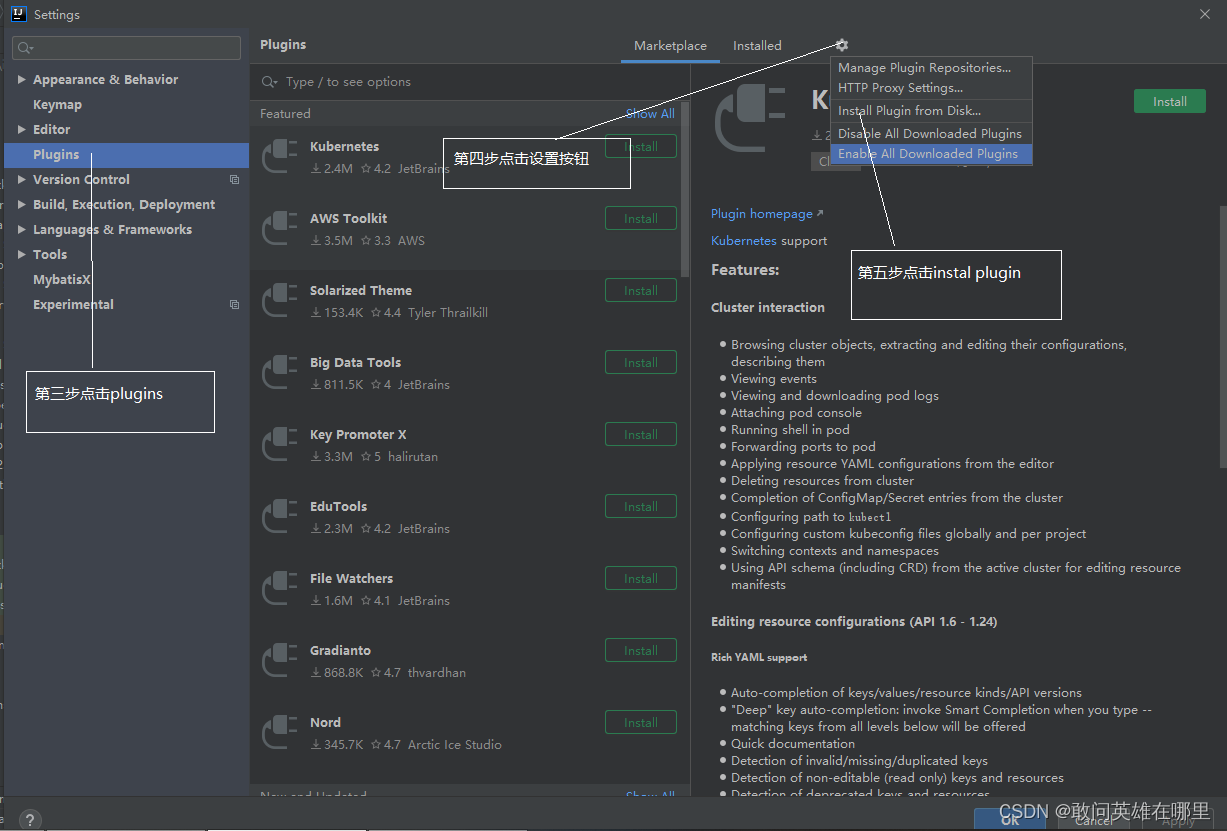Viewport: 1227px width, 831px height.
Task: Install the Gradianto plugin
Action: [641, 650]
